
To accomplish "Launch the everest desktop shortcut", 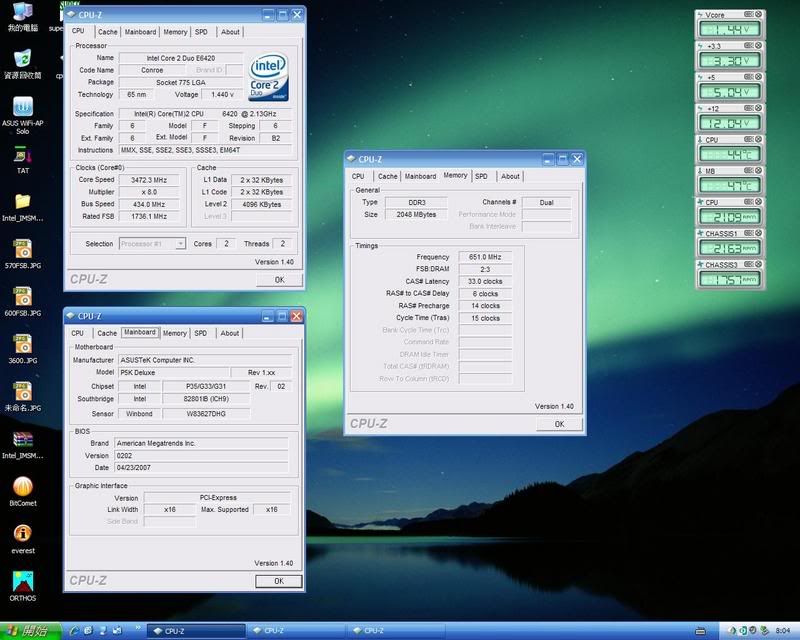I will [x=22, y=539].
